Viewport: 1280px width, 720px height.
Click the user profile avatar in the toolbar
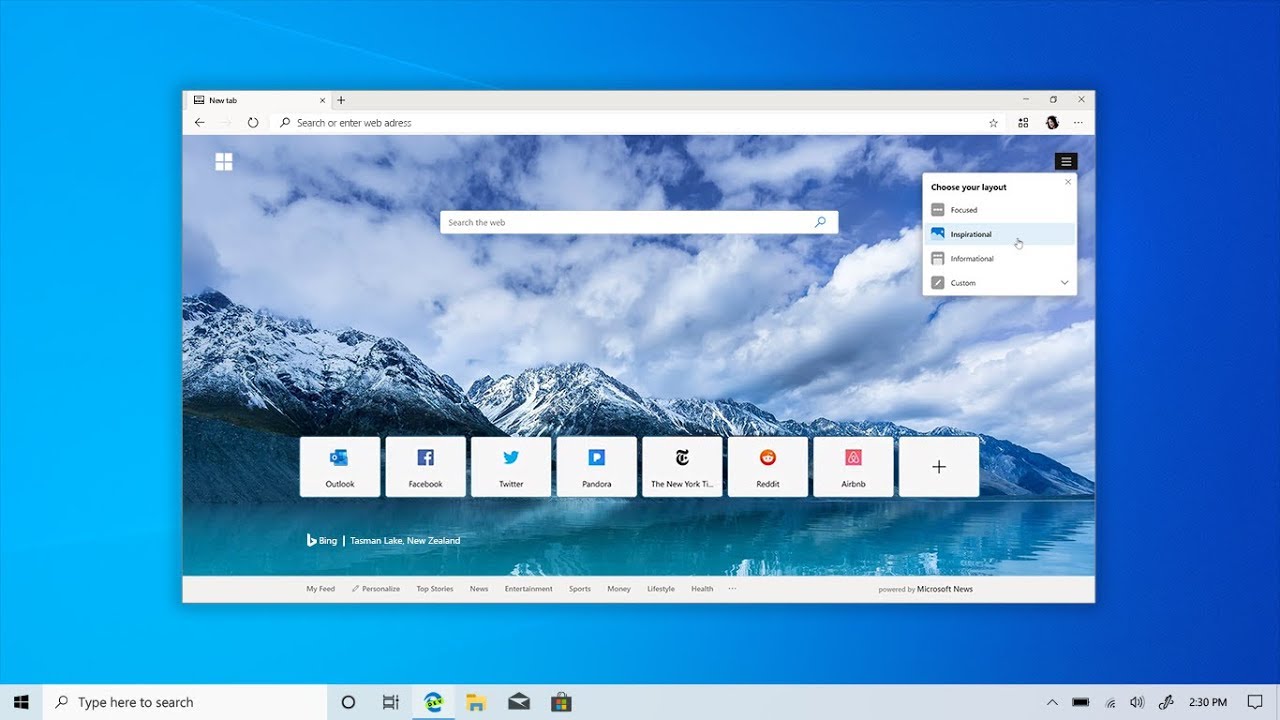point(1052,122)
